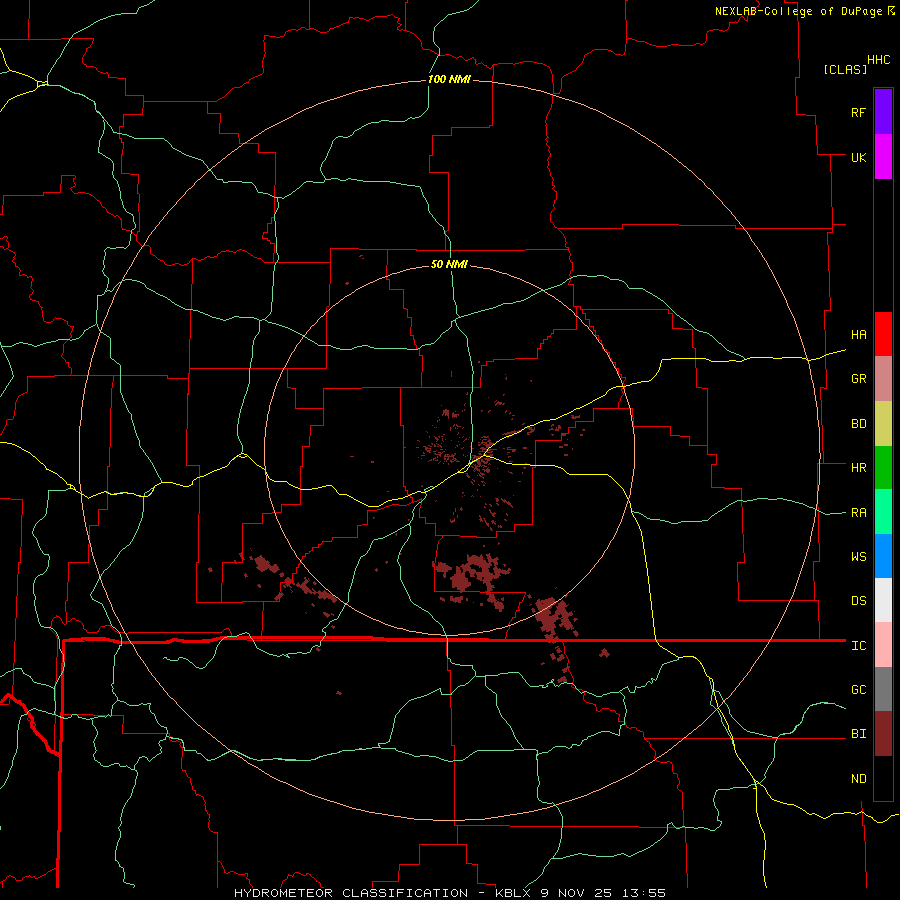Click the Hydrometeor Classification KBLX title caption
This screenshot has height=900, width=900.
(450, 893)
